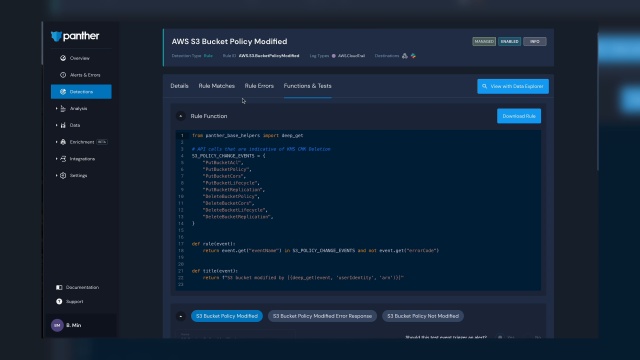Expand the Integrations menu arrow
This screenshot has height=360, width=640.
point(56,158)
